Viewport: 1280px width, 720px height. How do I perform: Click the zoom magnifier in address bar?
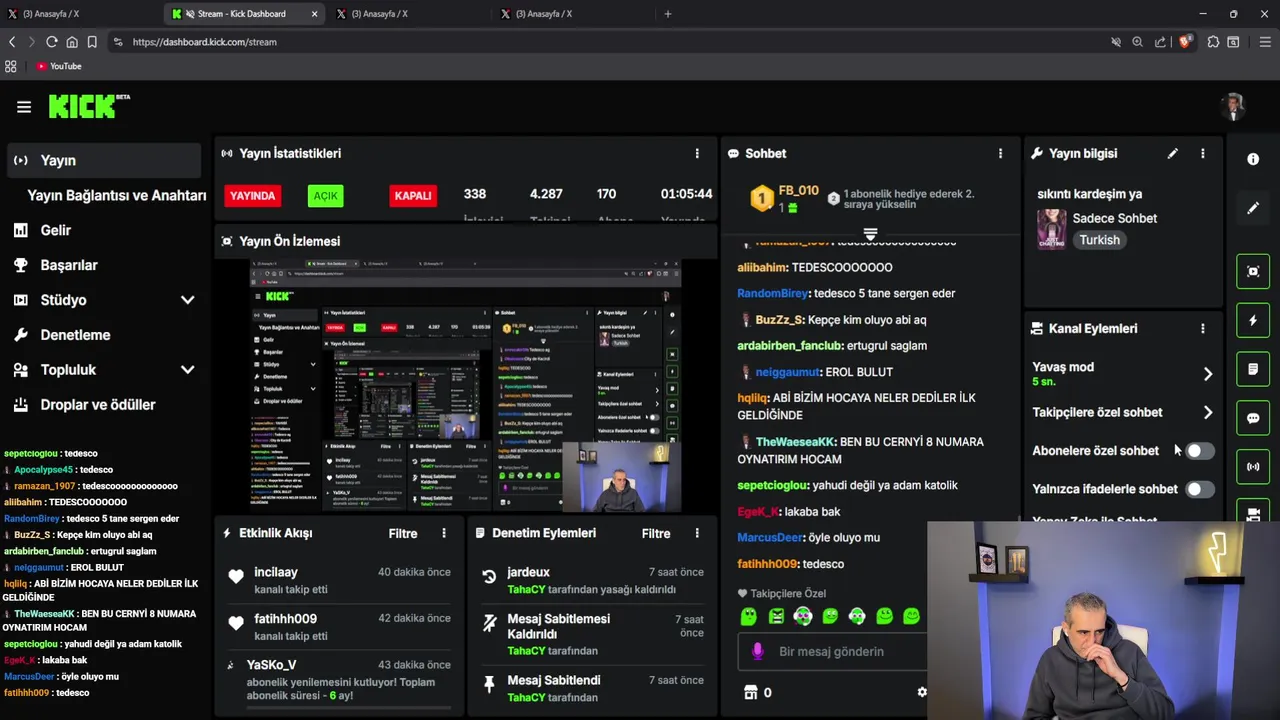coord(1137,42)
